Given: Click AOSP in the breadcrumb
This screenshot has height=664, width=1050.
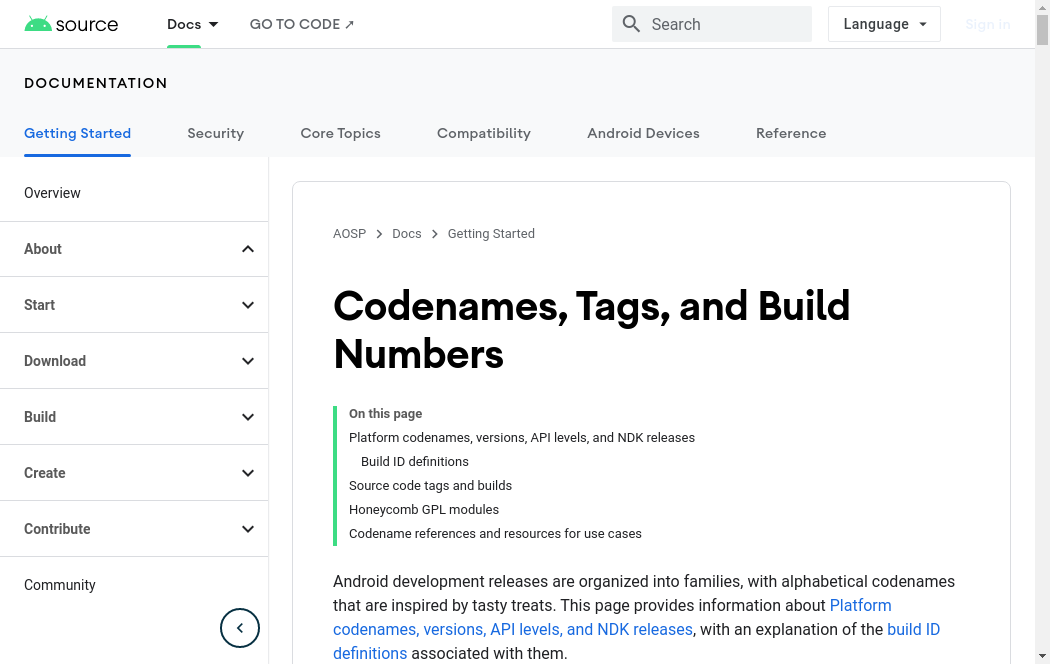Looking at the screenshot, I should [x=349, y=234].
